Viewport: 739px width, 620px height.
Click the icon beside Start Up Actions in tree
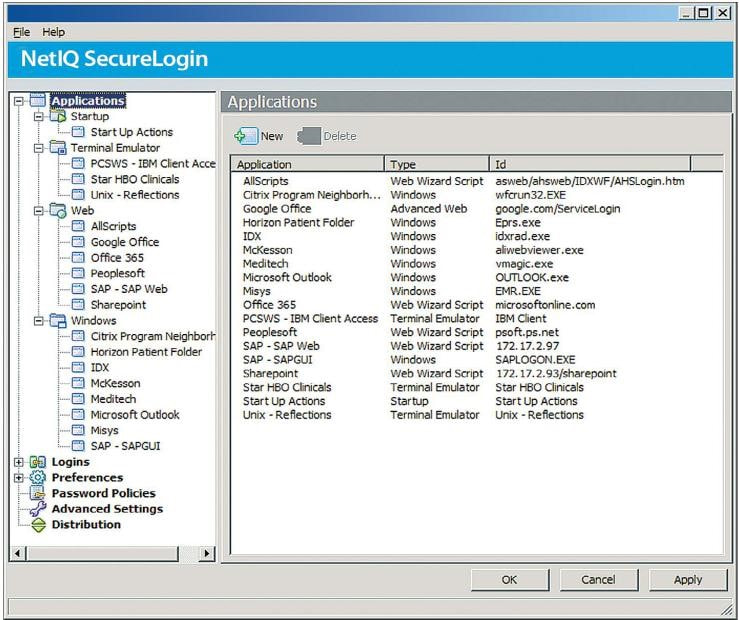[78, 132]
